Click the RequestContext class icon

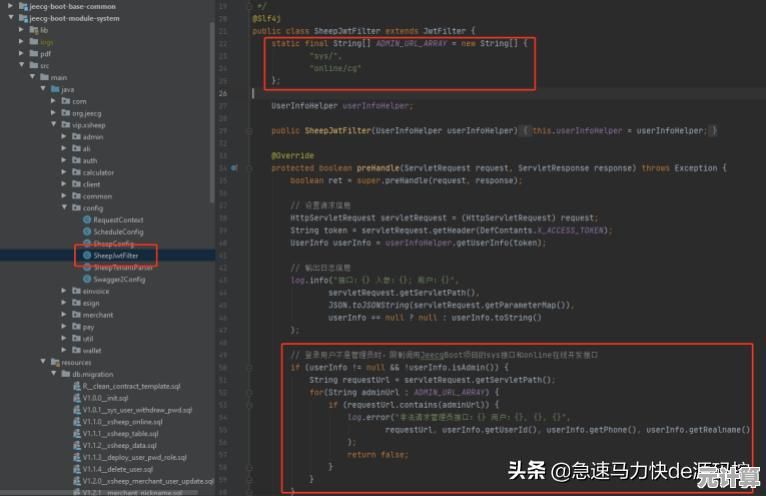click(x=87, y=220)
